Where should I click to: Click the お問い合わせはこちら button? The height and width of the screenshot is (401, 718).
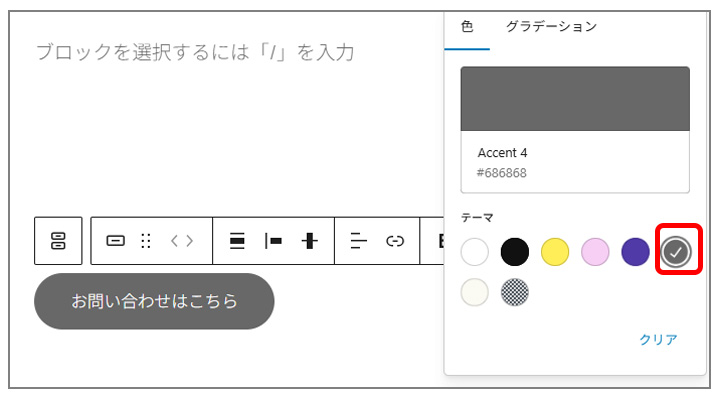154,301
